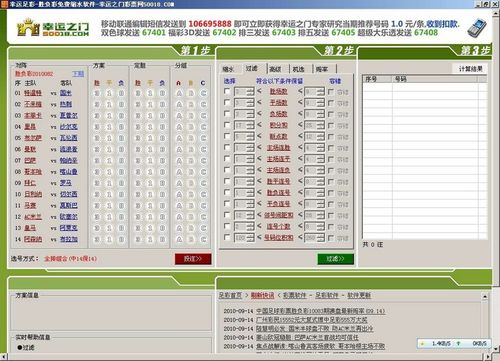Pick loss (0) for match 14 阿森纳 in 方案 column
500x361 pixels.
pyautogui.click(x=121, y=239)
